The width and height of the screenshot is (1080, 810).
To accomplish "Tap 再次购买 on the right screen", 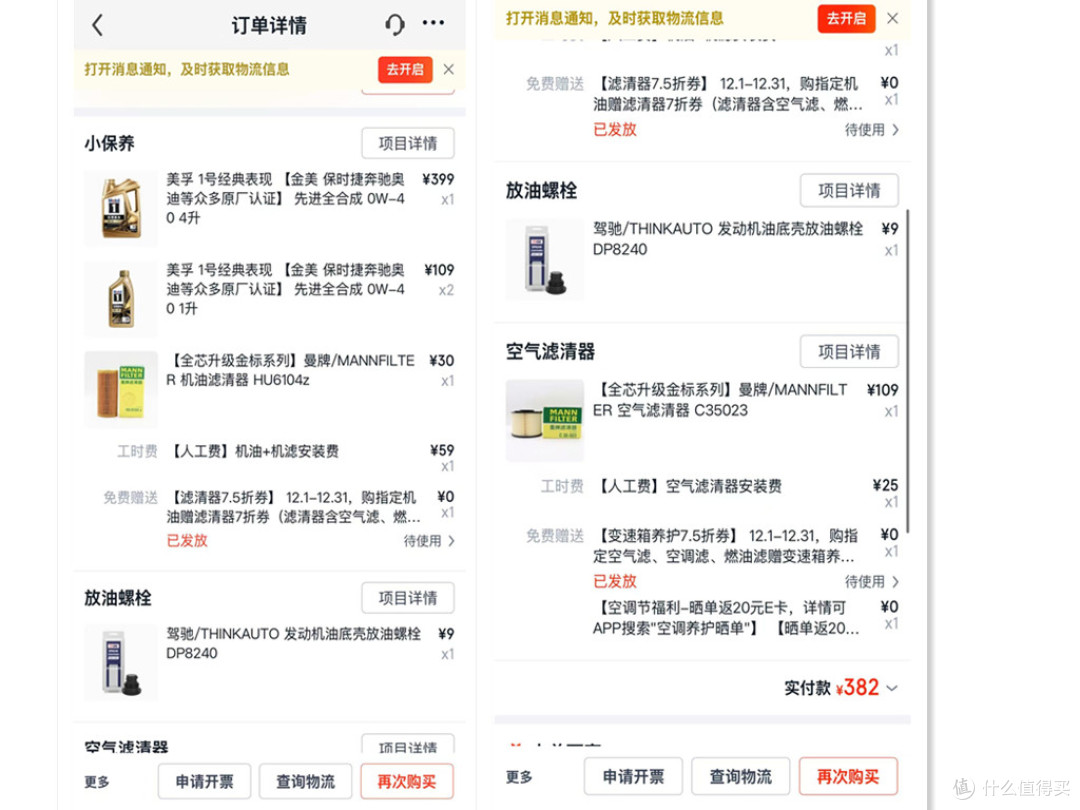I will [x=848, y=777].
